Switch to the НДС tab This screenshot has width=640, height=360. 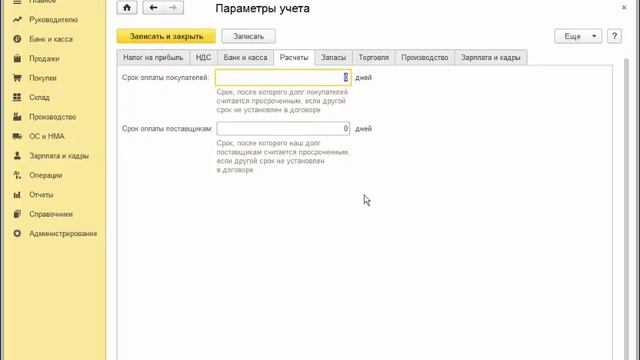tap(203, 58)
